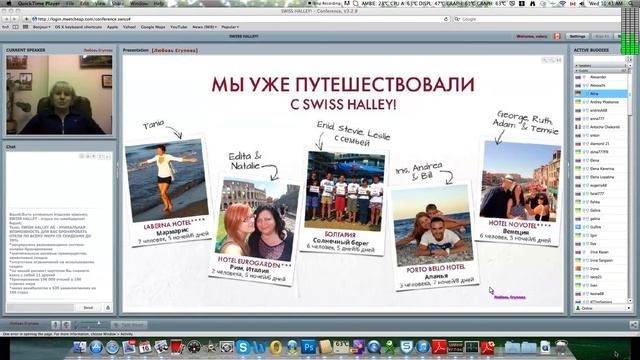This screenshot has width=640, height=360.
Task: Click the Safari back arrow button
Action: tap(6, 19)
